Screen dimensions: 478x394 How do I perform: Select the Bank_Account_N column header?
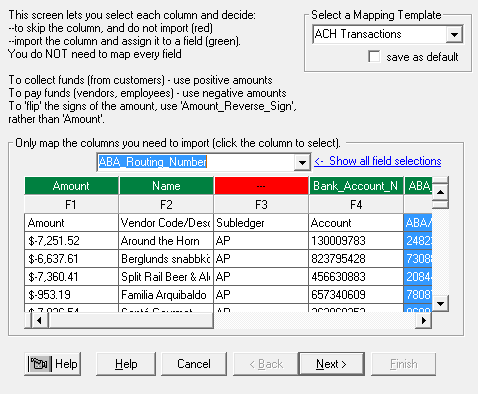[x=356, y=186]
